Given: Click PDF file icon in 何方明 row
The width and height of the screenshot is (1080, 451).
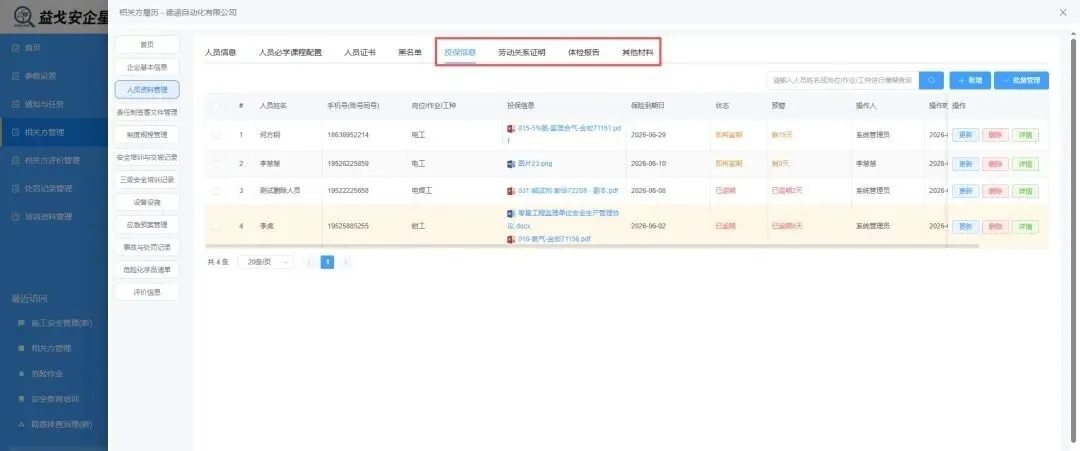Looking at the screenshot, I should pos(511,129).
